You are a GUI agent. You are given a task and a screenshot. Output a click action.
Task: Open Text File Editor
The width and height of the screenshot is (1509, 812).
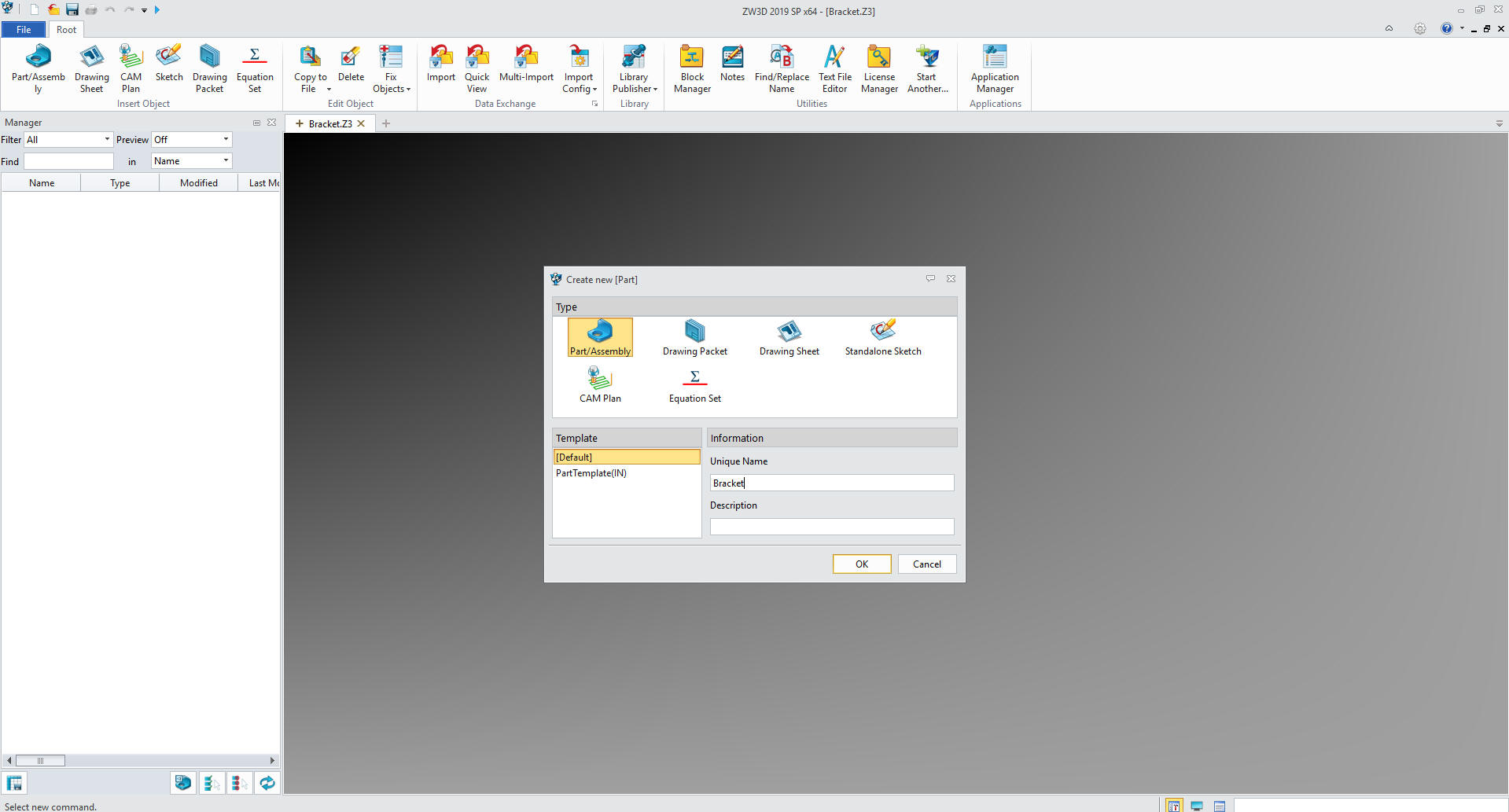(x=834, y=68)
